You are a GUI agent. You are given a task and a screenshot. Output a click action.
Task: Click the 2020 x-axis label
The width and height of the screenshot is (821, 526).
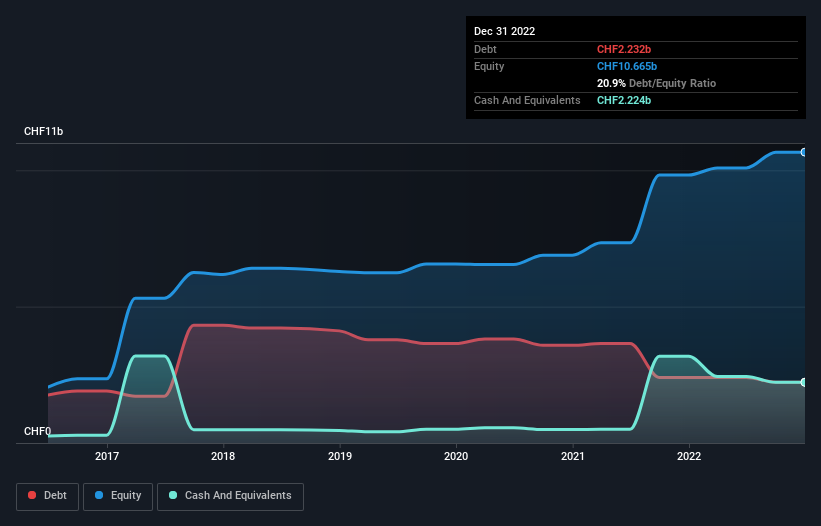pyautogui.click(x=456, y=456)
